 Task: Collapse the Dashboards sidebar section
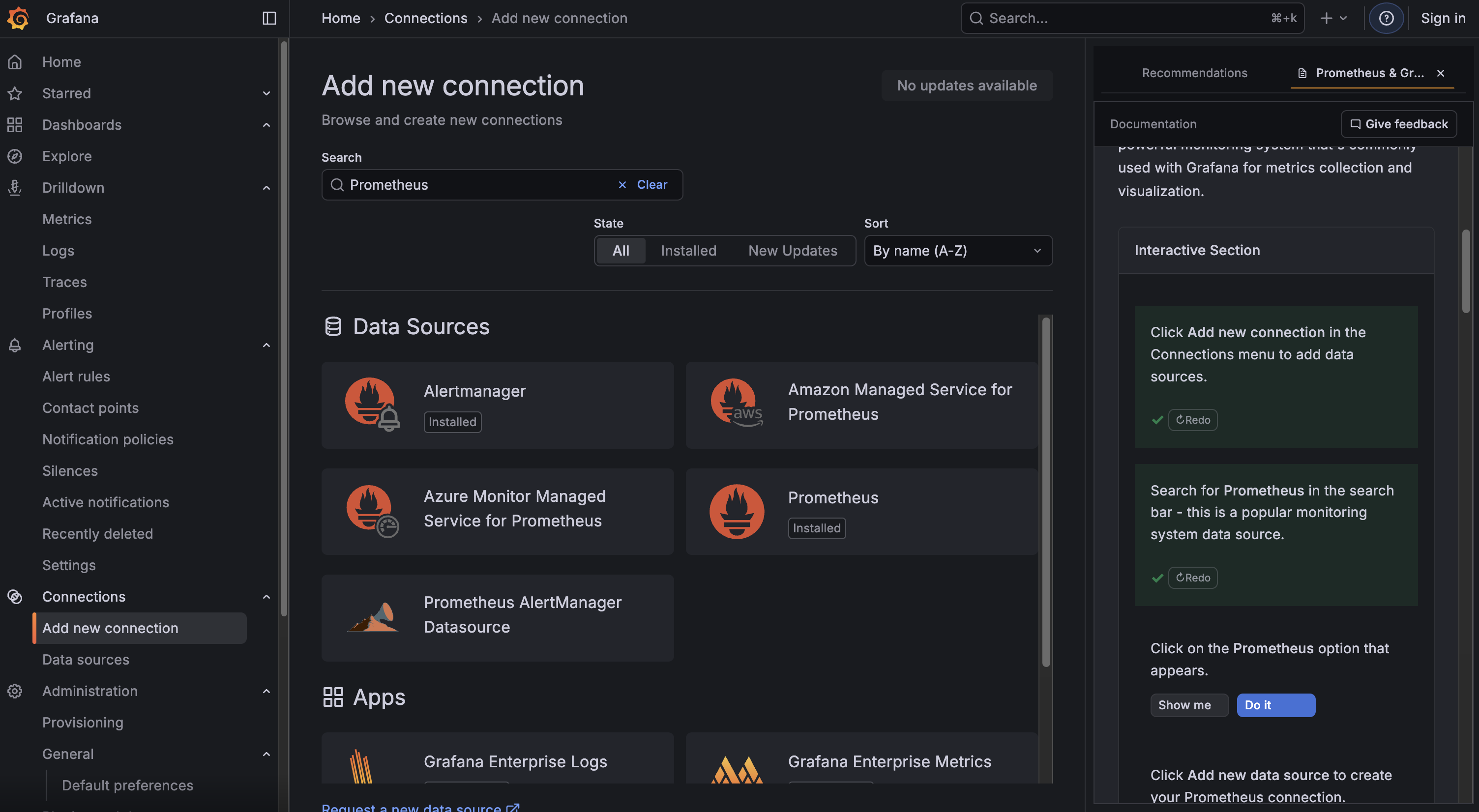pos(266,124)
